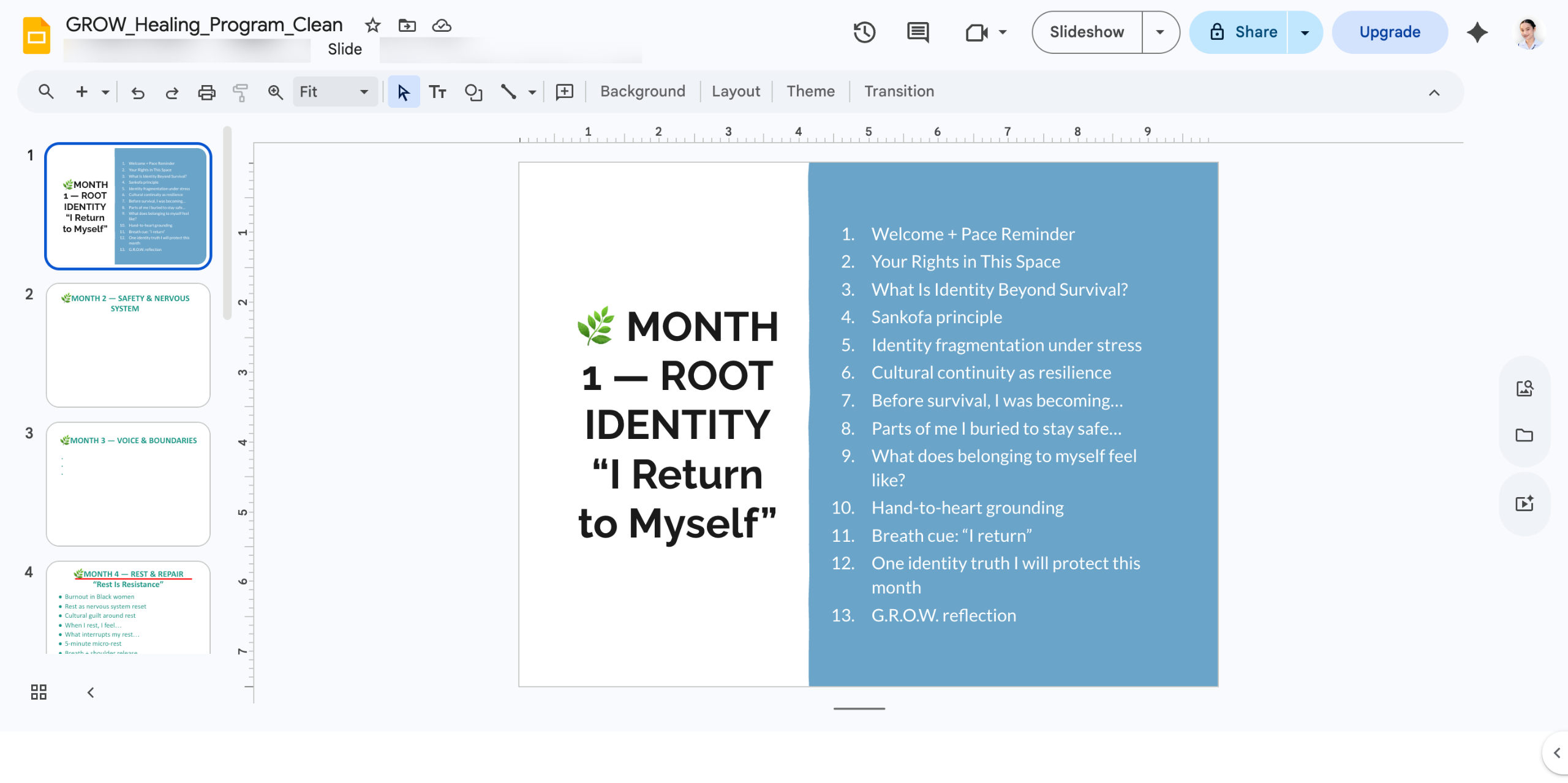Click the Background button
The width and height of the screenshot is (1568, 783).
coord(643,91)
